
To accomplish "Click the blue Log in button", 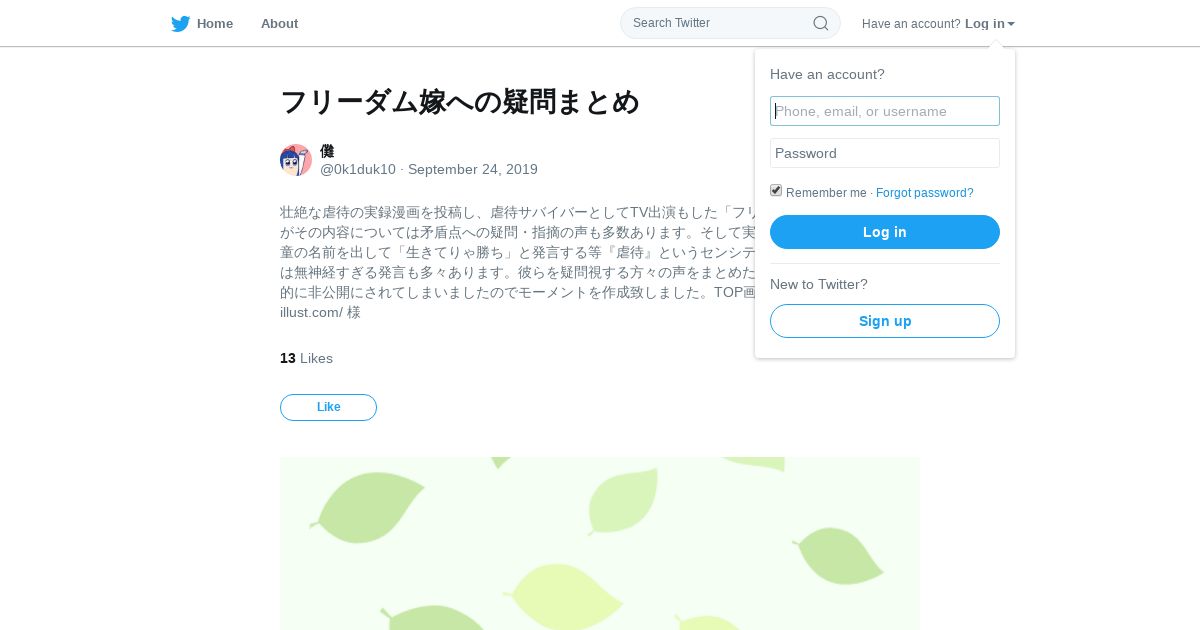I will click(885, 232).
